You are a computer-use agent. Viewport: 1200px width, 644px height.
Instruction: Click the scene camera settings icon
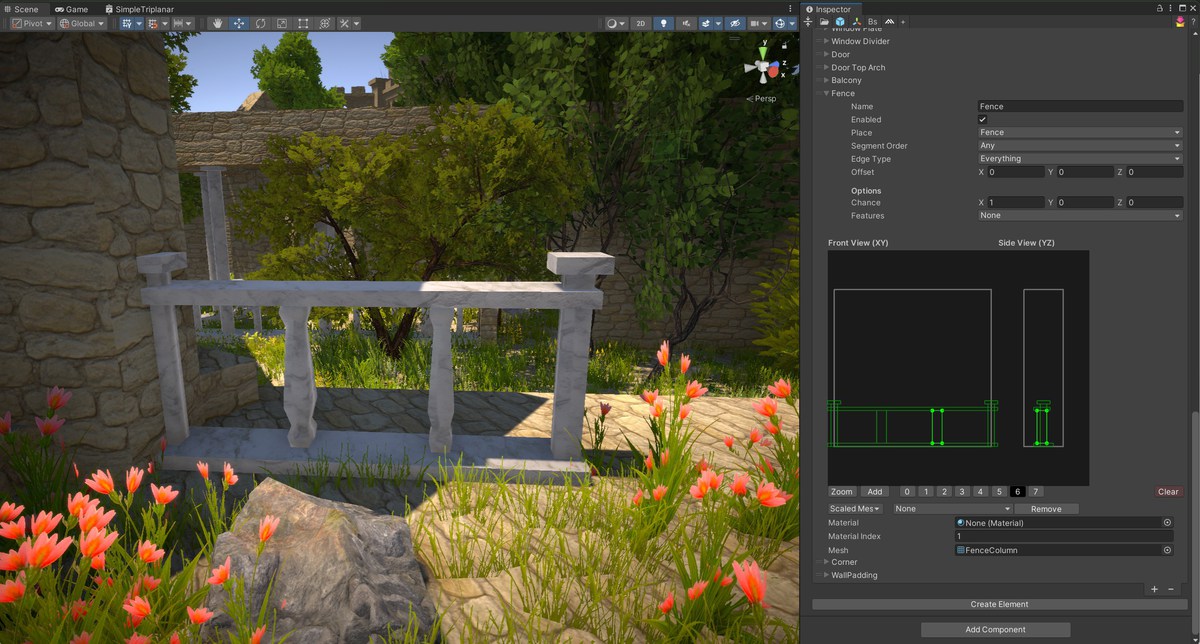point(754,23)
